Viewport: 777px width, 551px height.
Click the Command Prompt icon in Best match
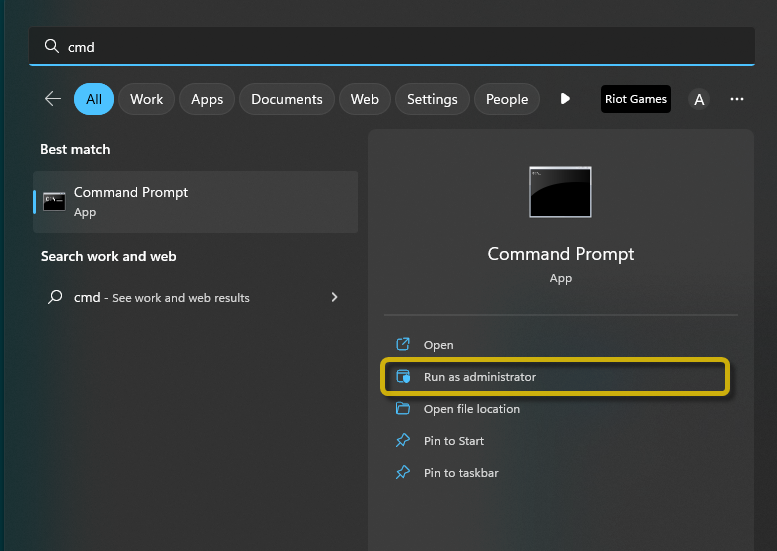[x=54, y=201]
